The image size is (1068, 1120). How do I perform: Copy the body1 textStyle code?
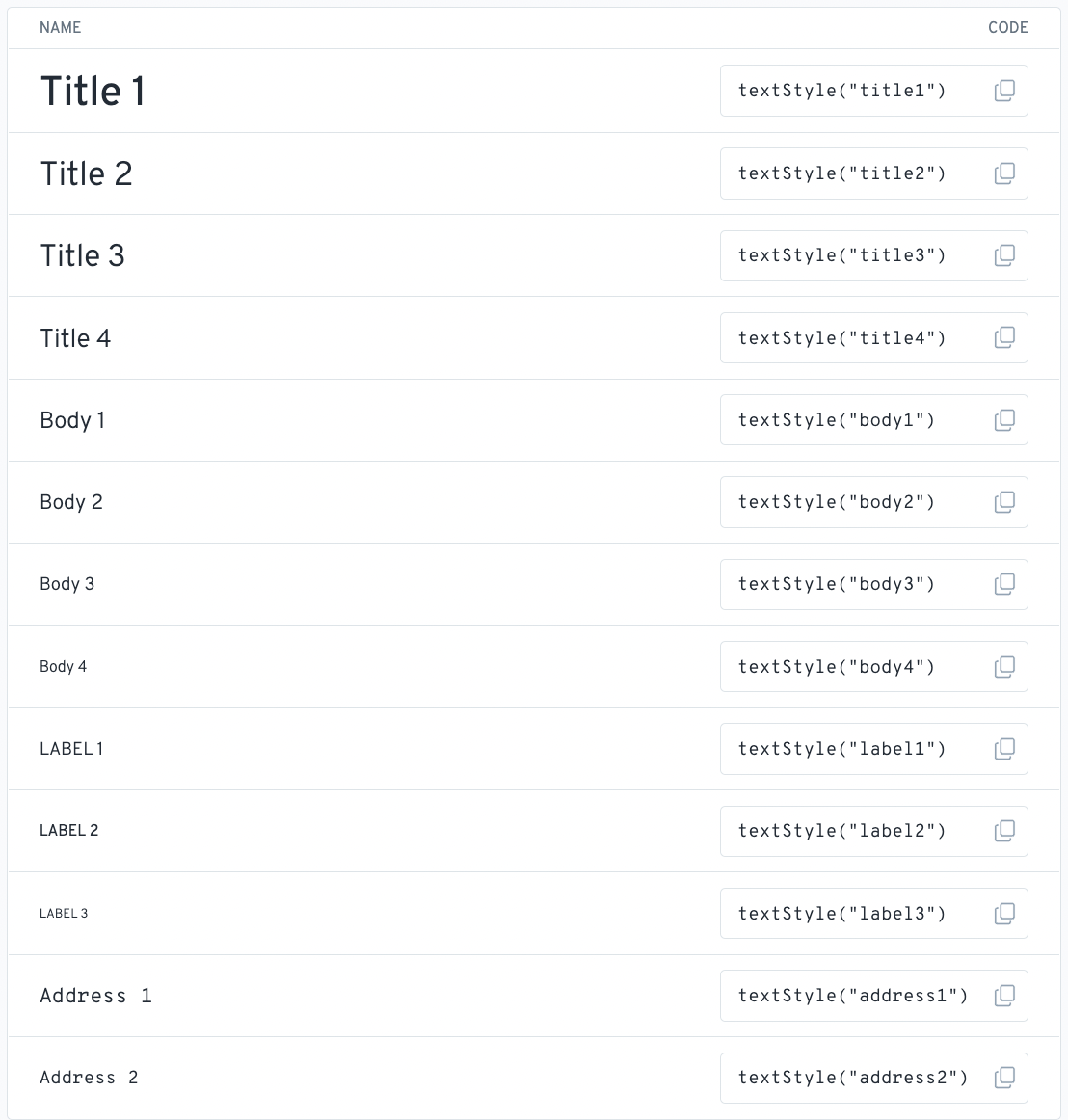coord(1004,420)
